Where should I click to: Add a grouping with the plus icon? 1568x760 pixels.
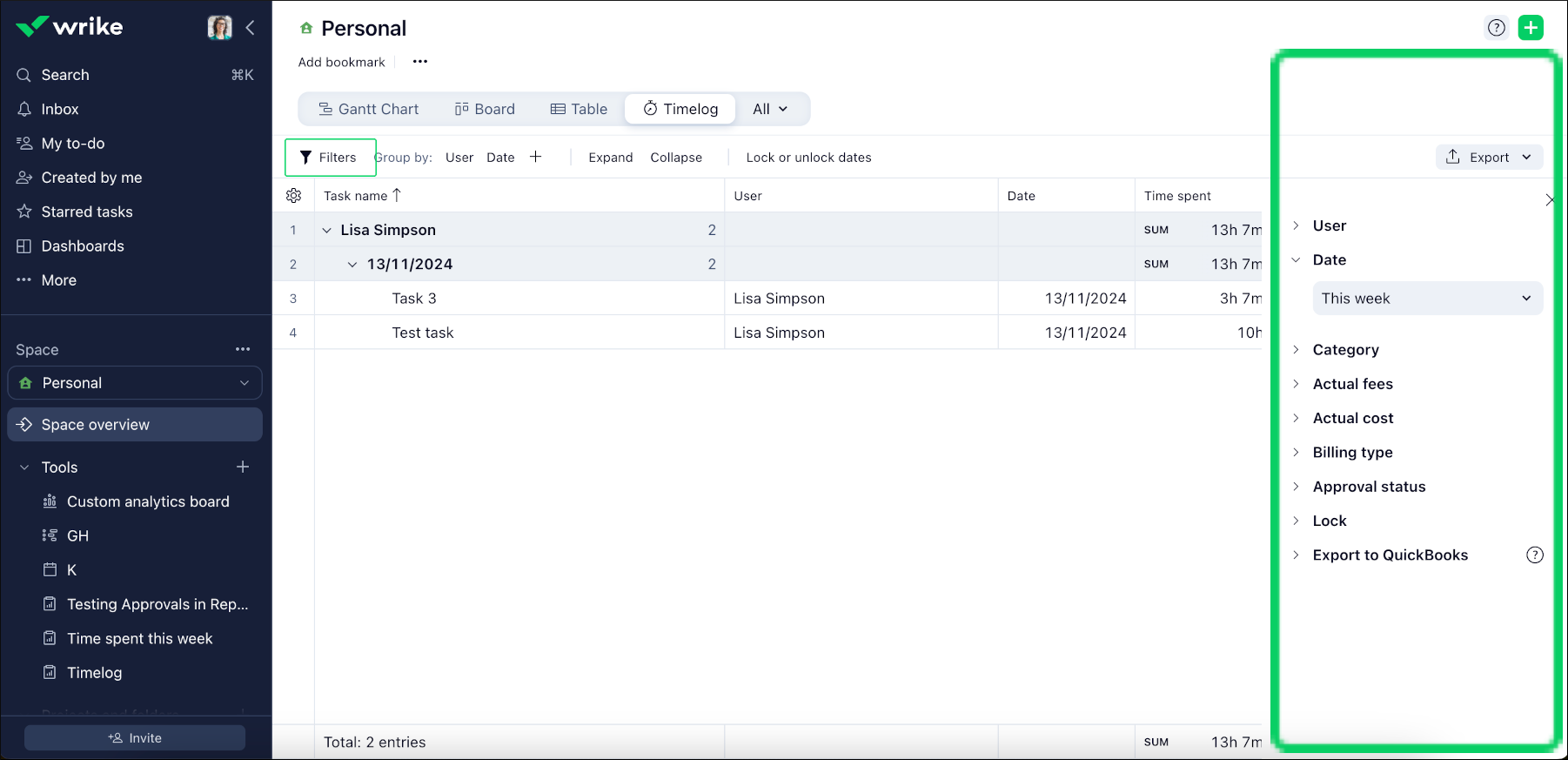(x=536, y=157)
